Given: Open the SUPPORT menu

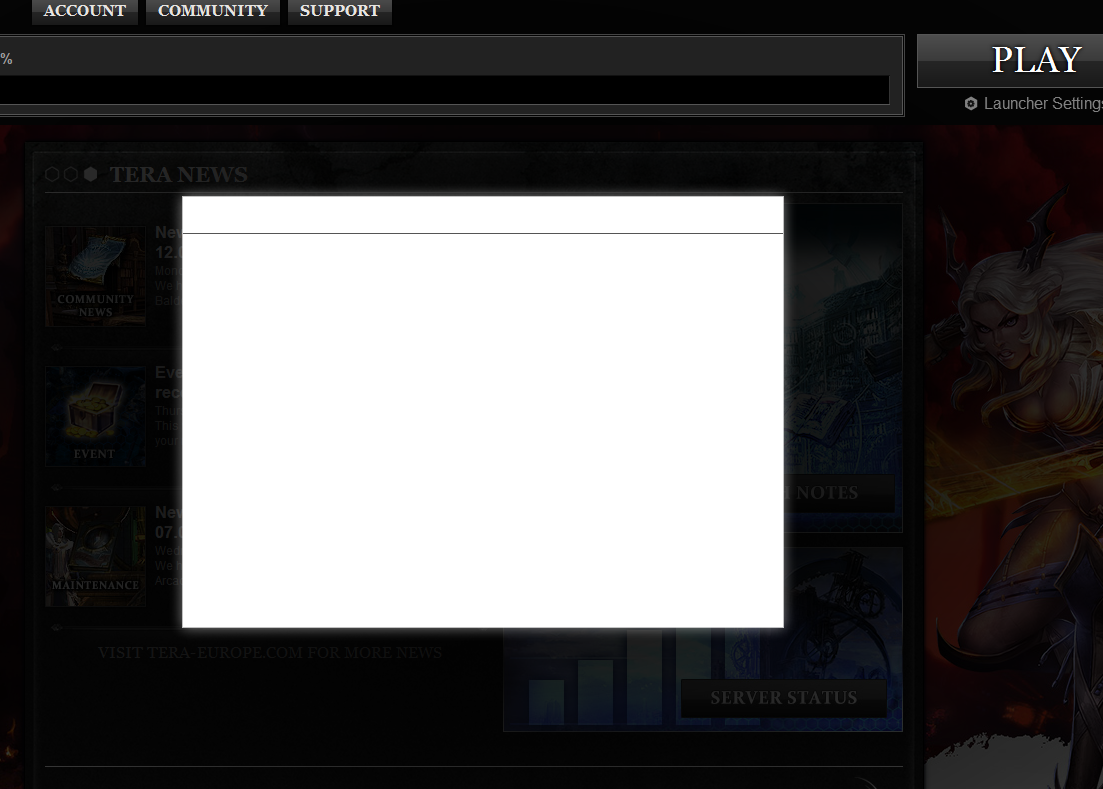Looking at the screenshot, I should (x=340, y=11).
